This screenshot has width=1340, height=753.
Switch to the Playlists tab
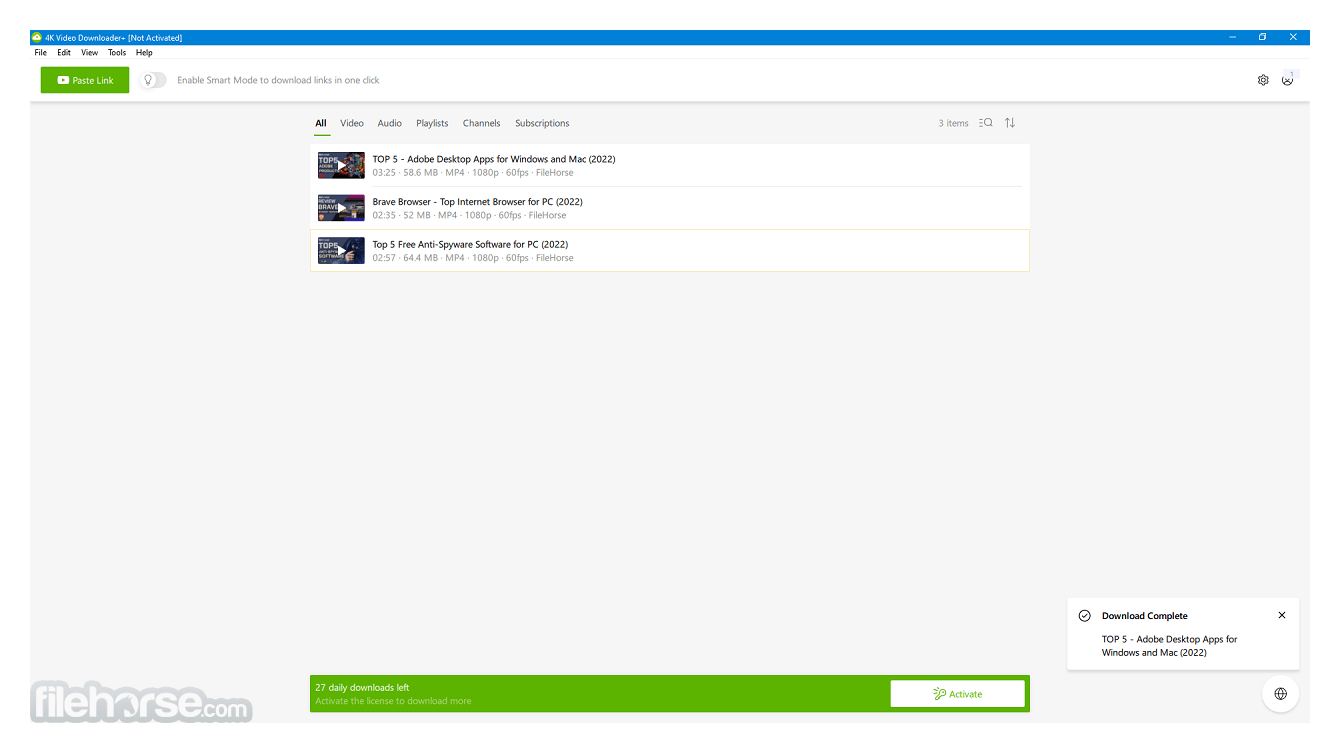(432, 123)
